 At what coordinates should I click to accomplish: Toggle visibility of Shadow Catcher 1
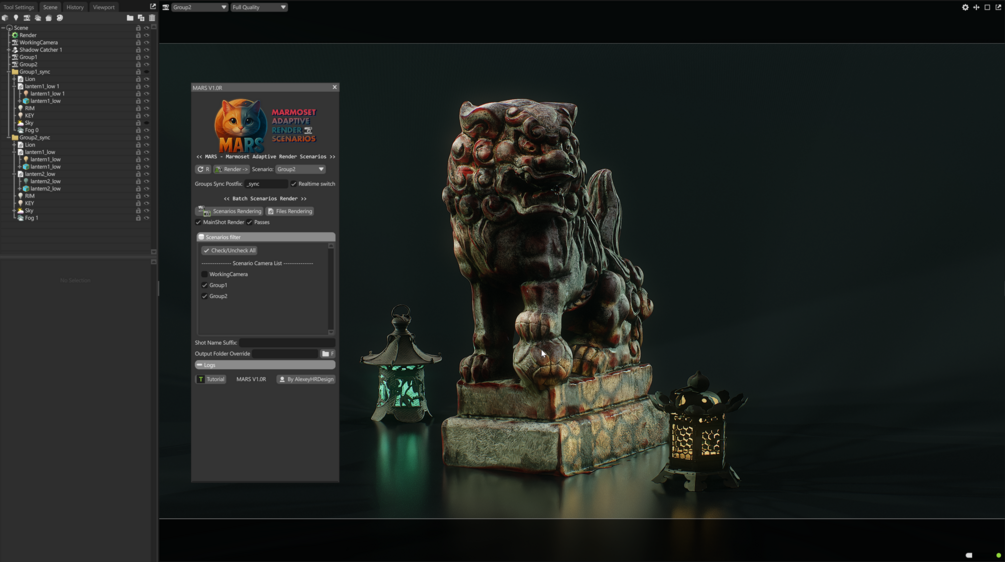(146, 49)
